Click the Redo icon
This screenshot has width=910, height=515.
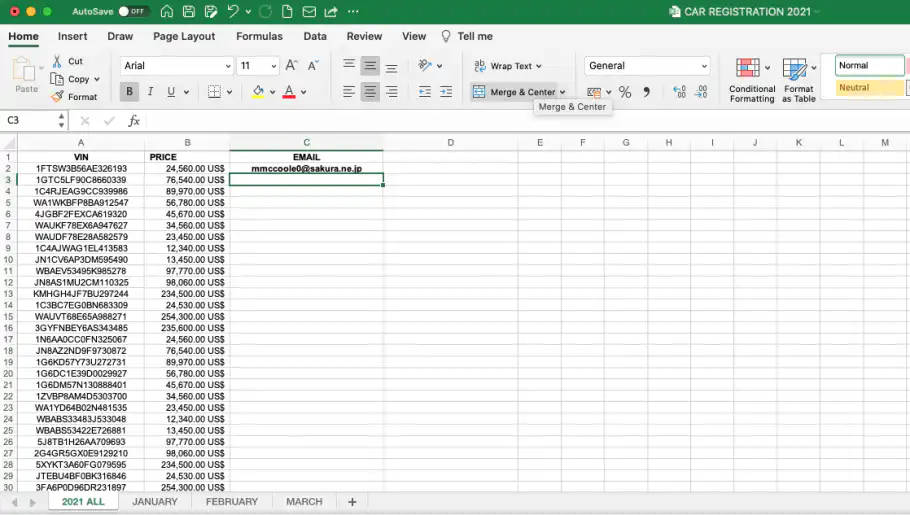(x=266, y=11)
